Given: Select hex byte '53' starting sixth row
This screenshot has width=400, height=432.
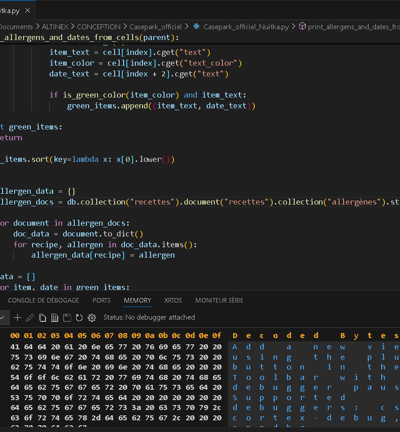Looking at the screenshot, I should [15, 398].
